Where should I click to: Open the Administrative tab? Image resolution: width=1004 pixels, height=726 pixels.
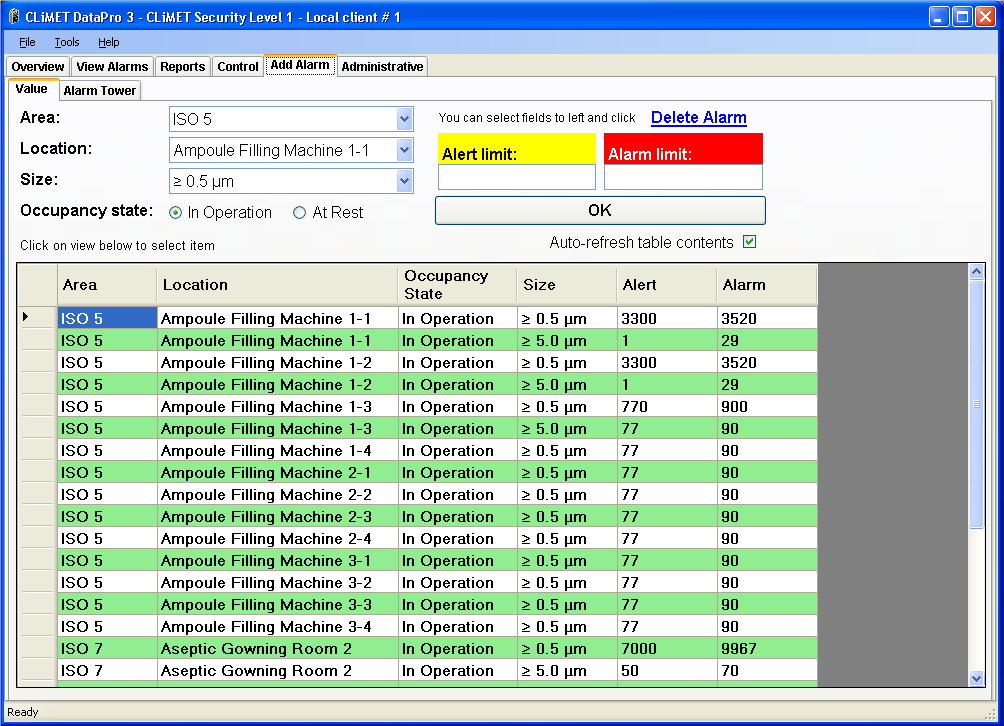(x=382, y=67)
